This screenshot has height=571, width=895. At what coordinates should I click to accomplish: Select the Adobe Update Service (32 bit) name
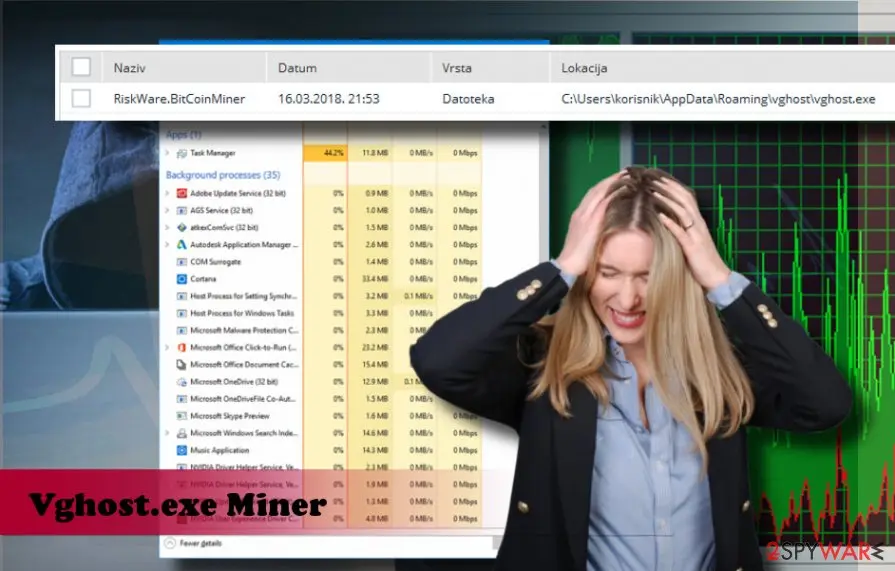(237, 193)
